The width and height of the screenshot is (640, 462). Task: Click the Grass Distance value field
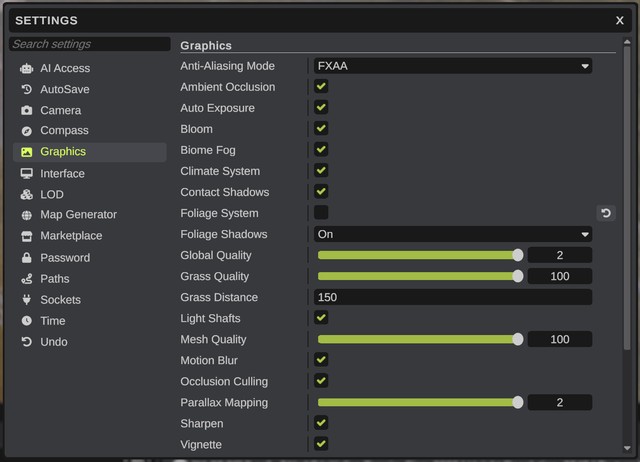[453, 297]
